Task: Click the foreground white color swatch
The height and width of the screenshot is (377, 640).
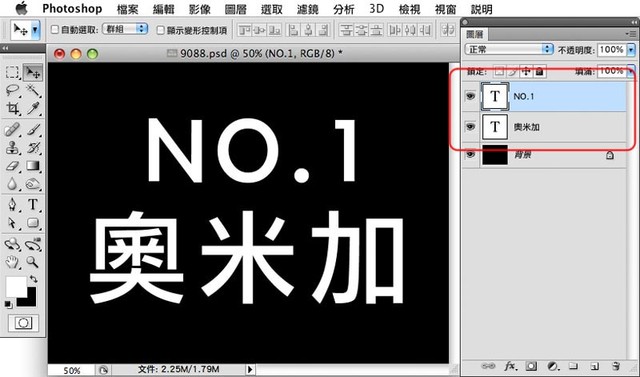Action: (16, 286)
